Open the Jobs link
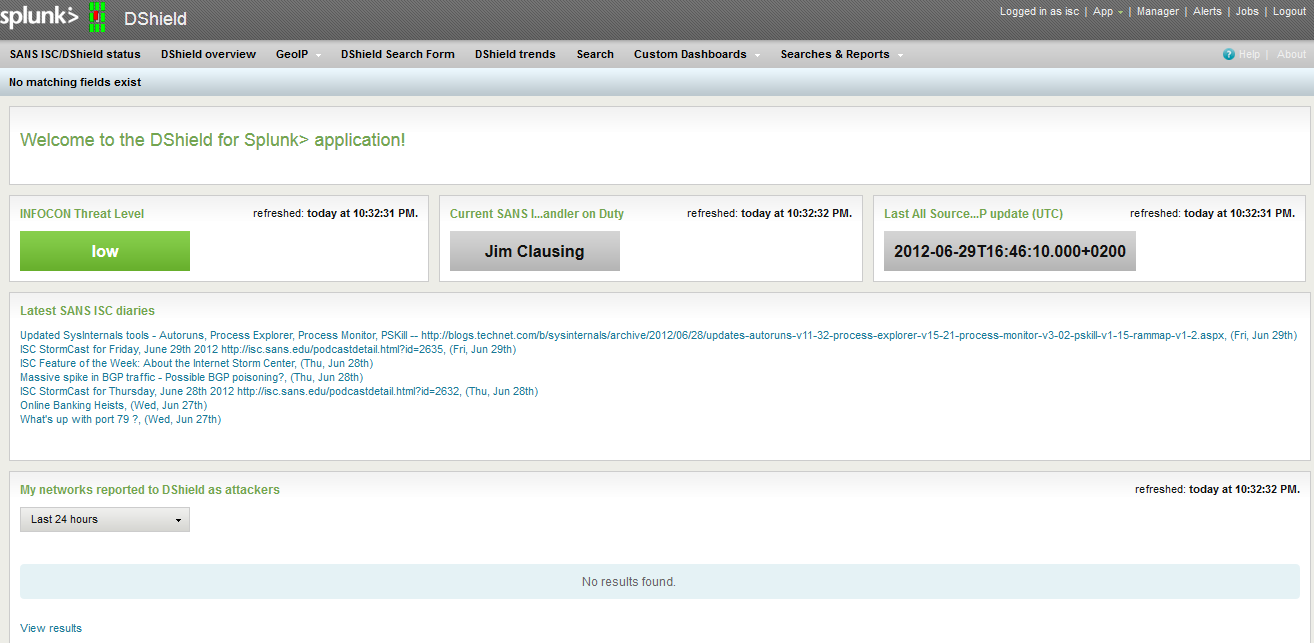This screenshot has width=1314, height=643. (1247, 12)
